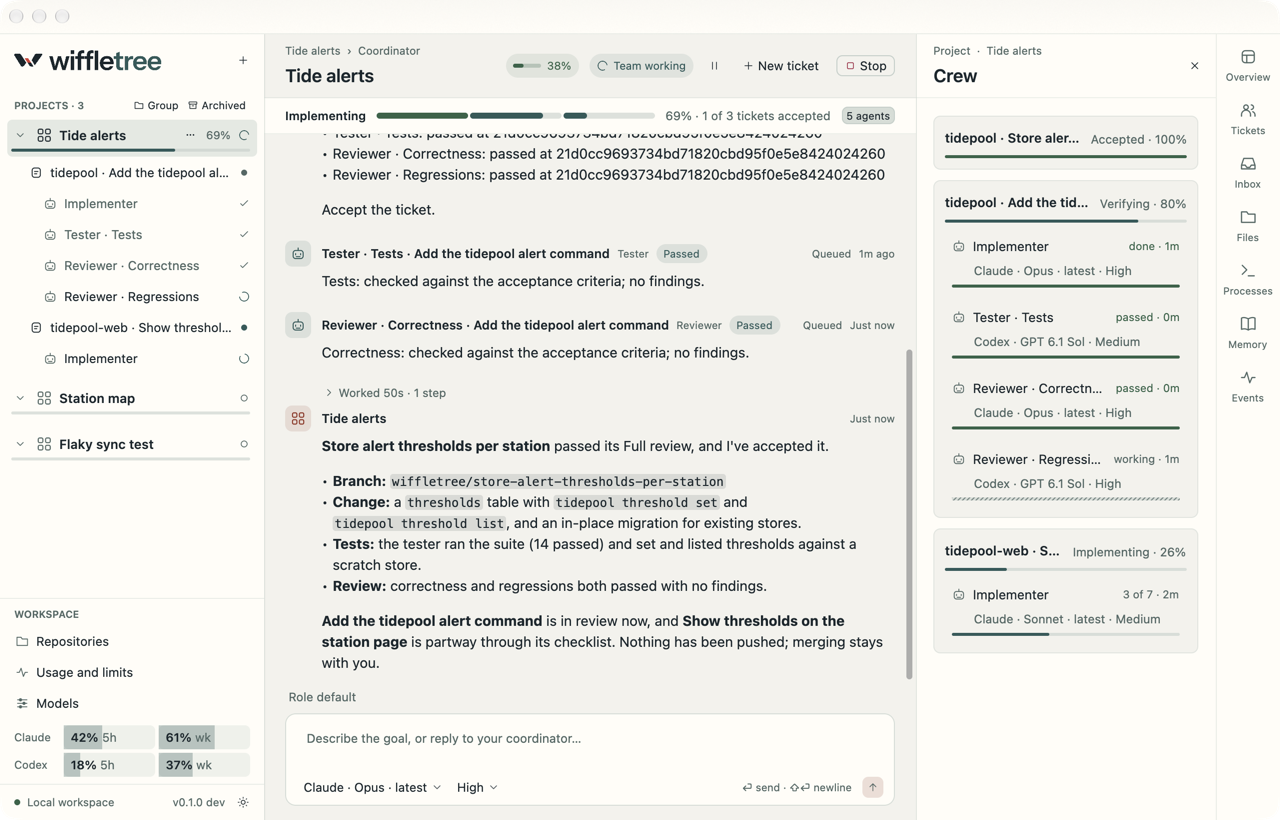Open the Files panel icon
The height and width of the screenshot is (820, 1280).
pyautogui.click(x=1248, y=226)
